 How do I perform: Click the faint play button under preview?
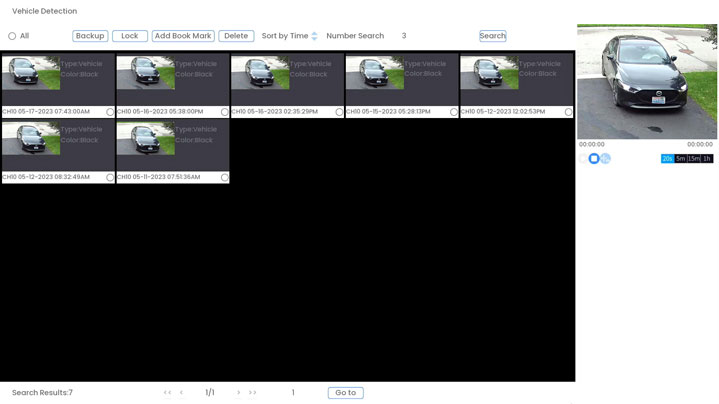click(583, 159)
